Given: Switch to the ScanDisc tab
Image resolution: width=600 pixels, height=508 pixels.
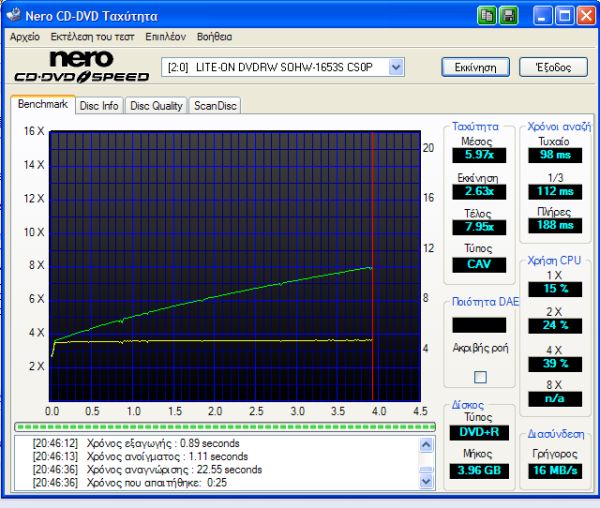Looking at the screenshot, I should [215, 106].
